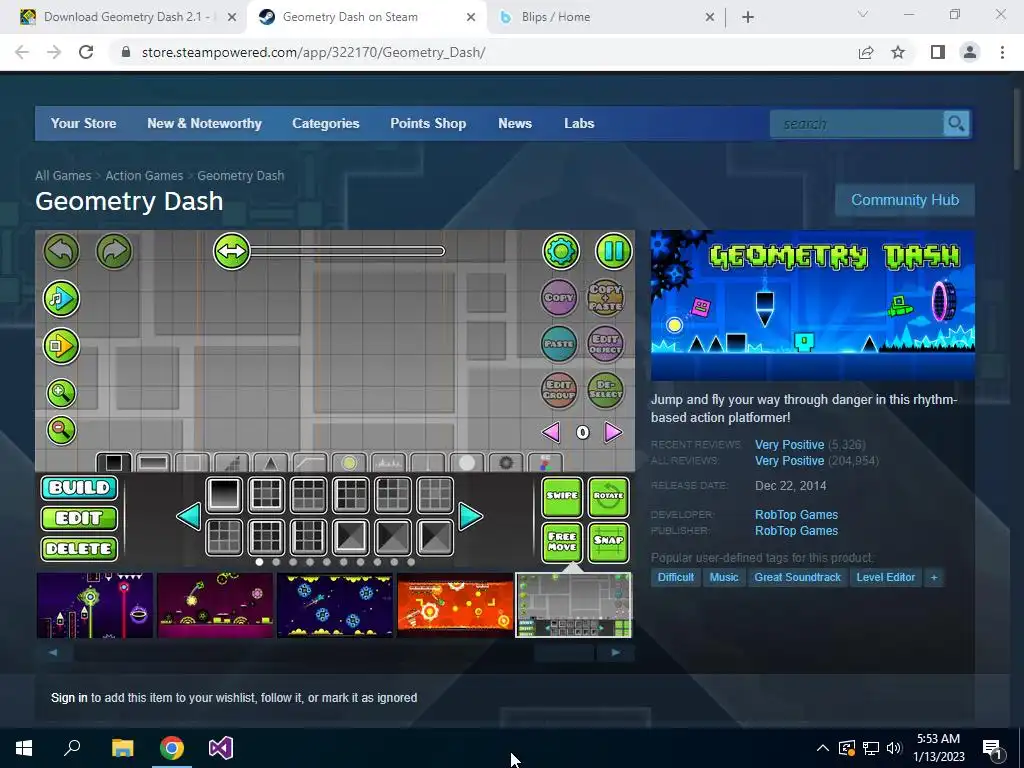Open Visual Studio from the taskbar
This screenshot has width=1024, height=768.
tap(221, 748)
